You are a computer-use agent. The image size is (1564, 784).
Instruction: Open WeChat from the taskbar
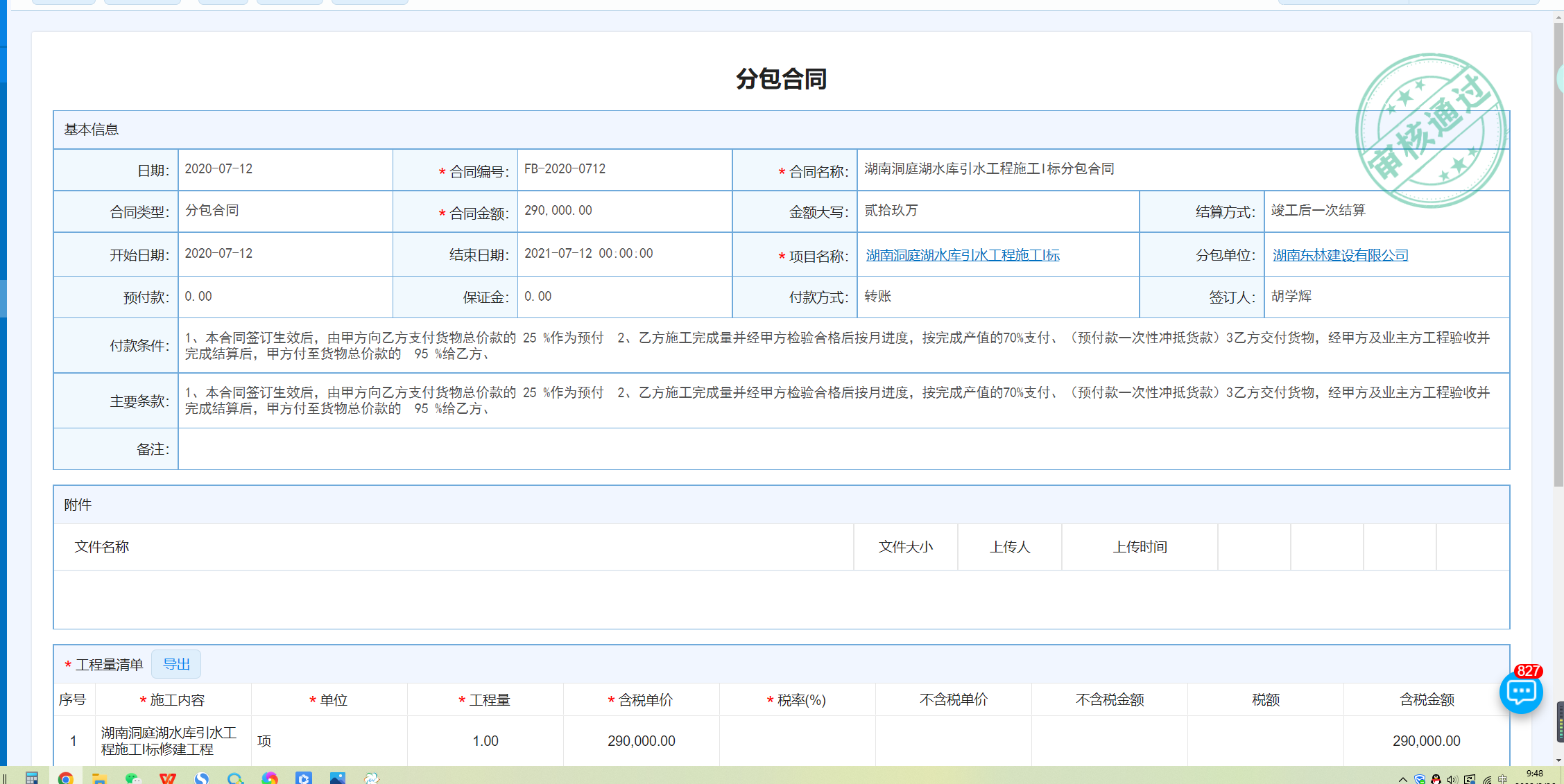pyautogui.click(x=132, y=778)
